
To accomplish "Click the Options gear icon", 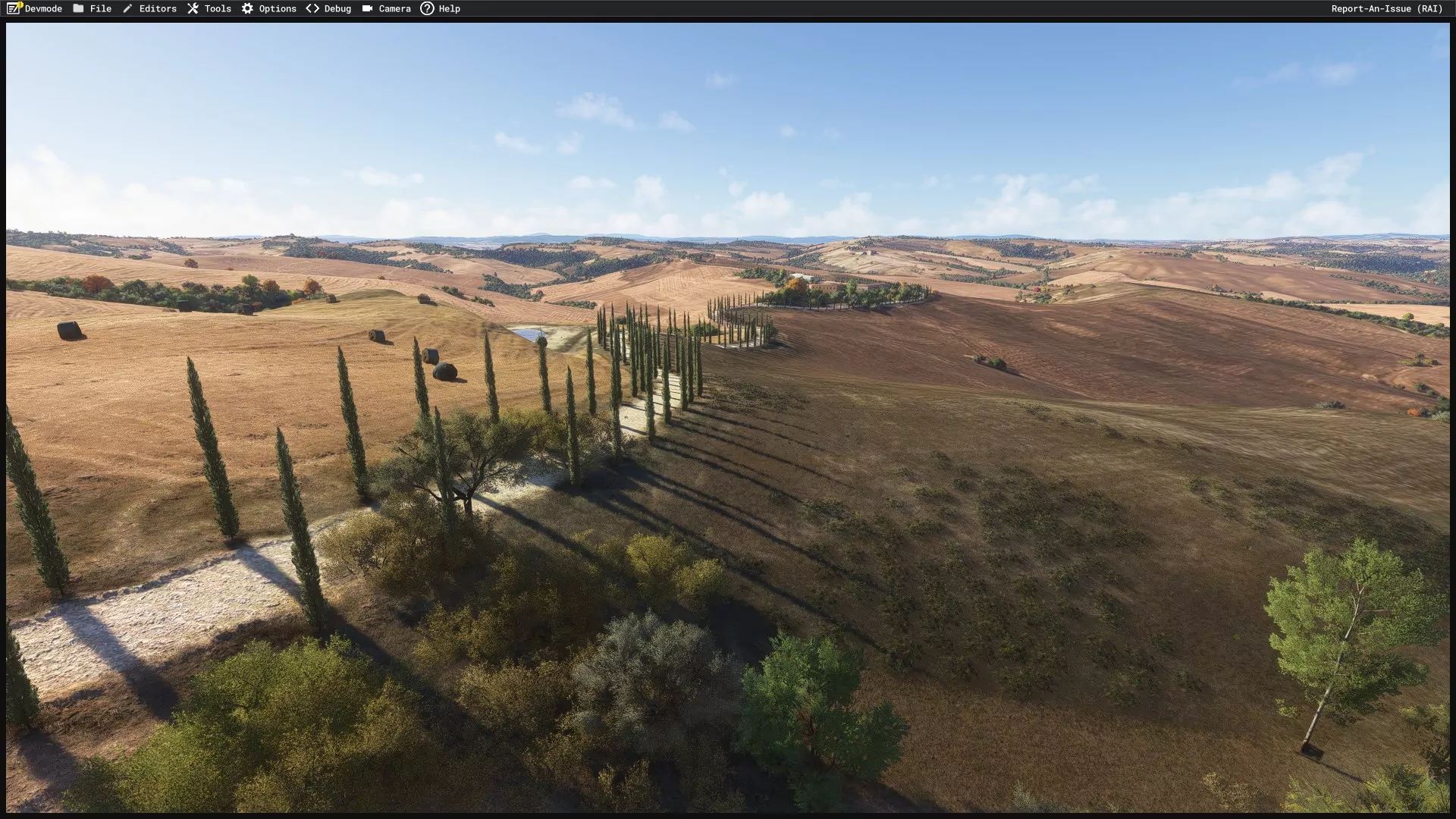I will click(247, 8).
